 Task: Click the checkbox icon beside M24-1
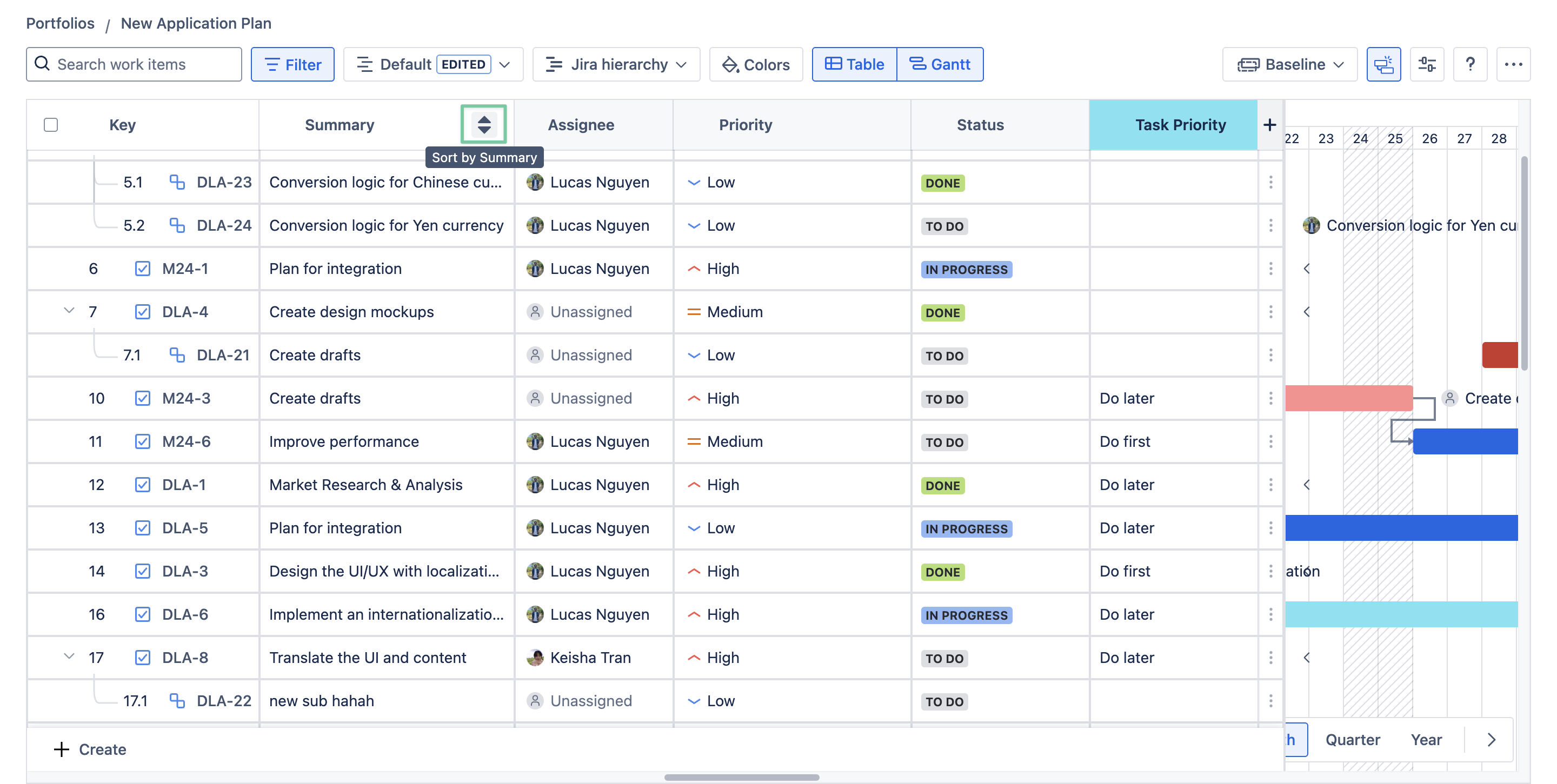(x=142, y=268)
